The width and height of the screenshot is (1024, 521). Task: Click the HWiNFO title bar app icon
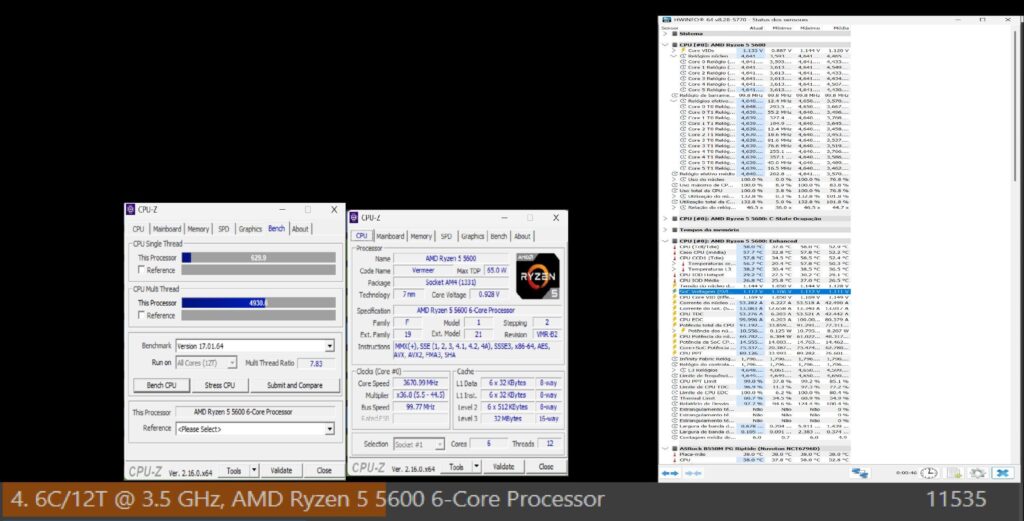667,20
